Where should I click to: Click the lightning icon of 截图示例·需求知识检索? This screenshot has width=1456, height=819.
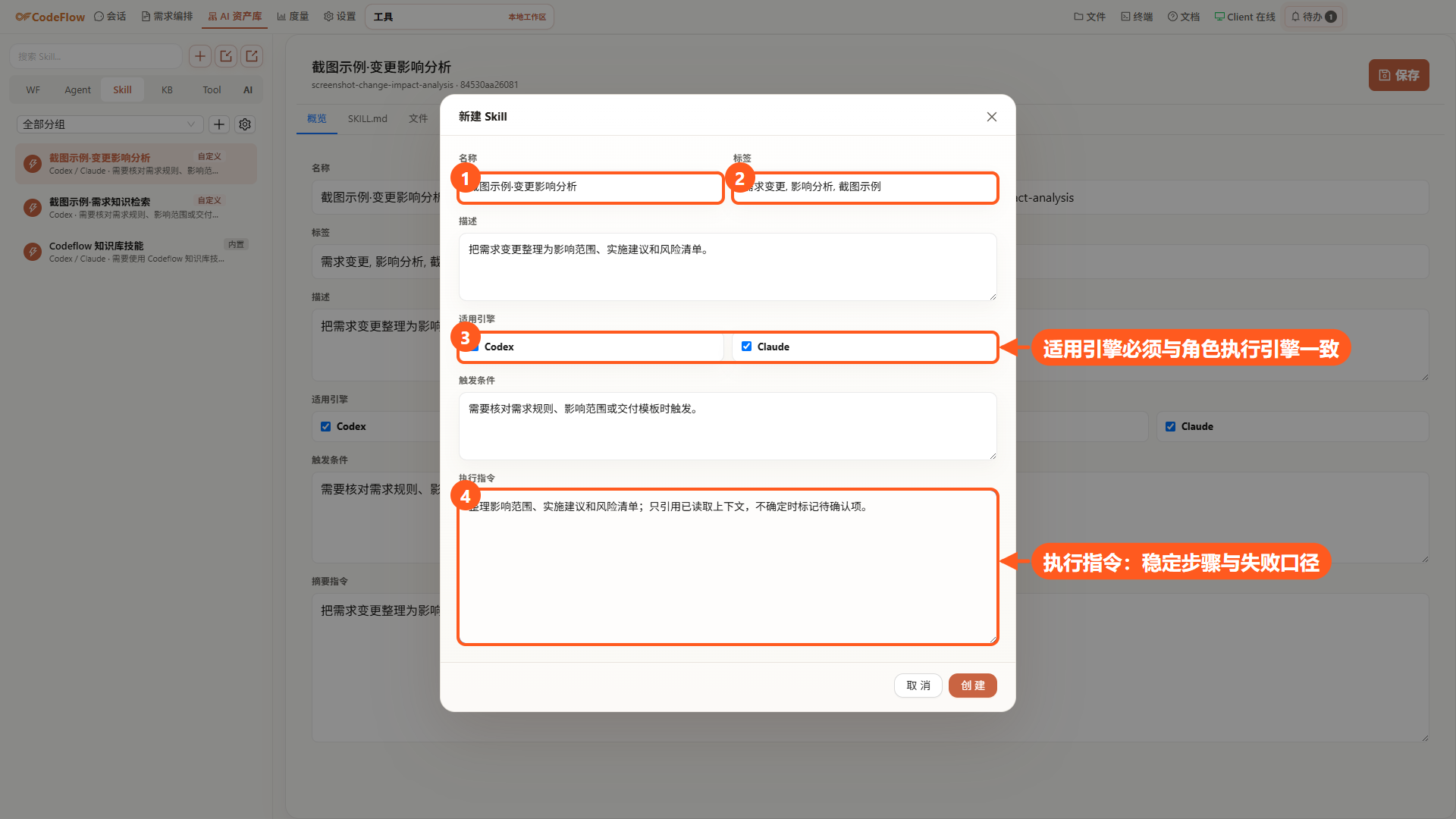[33, 208]
